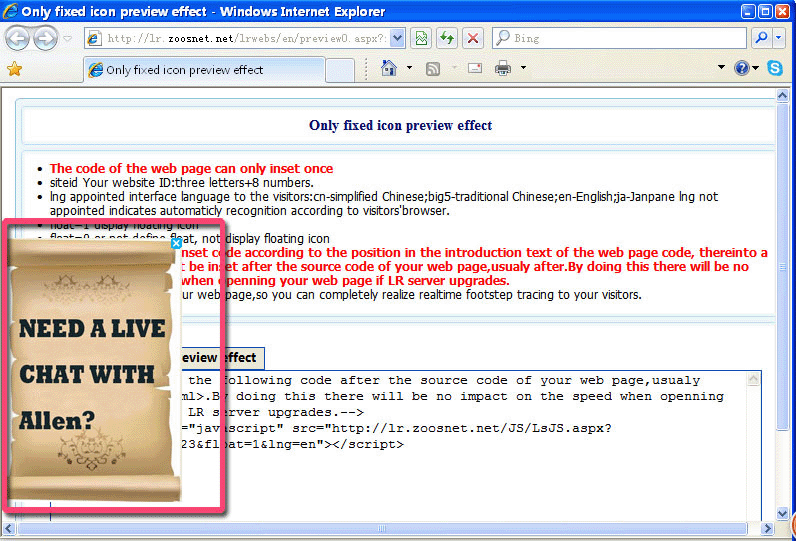Click the 'siteid Your website ID' line
This screenshot has width=796, height=541.
click(x=182, y=183)
